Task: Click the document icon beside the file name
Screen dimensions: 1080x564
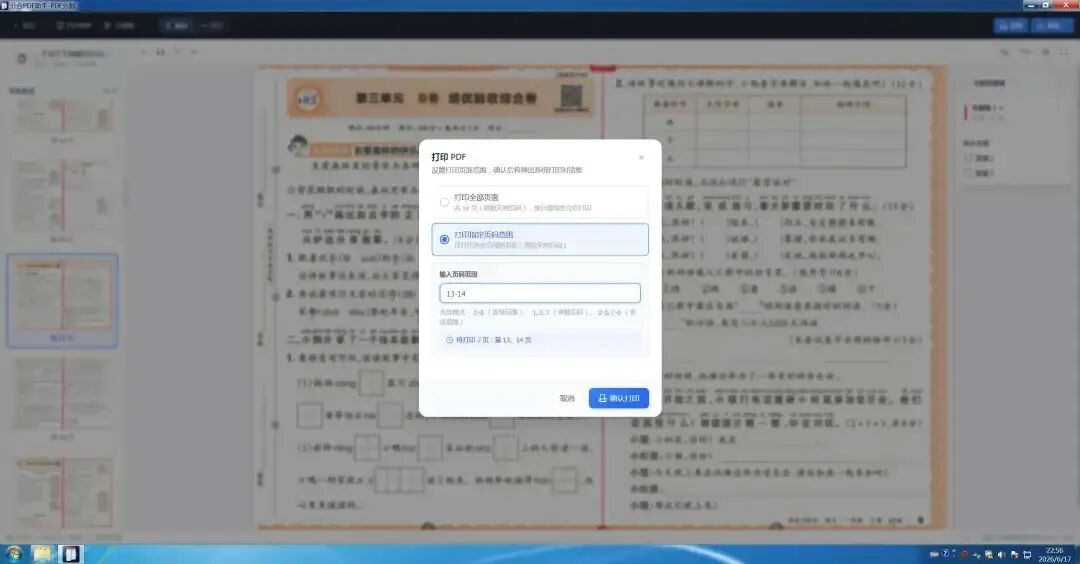Action: coord(21,59)
